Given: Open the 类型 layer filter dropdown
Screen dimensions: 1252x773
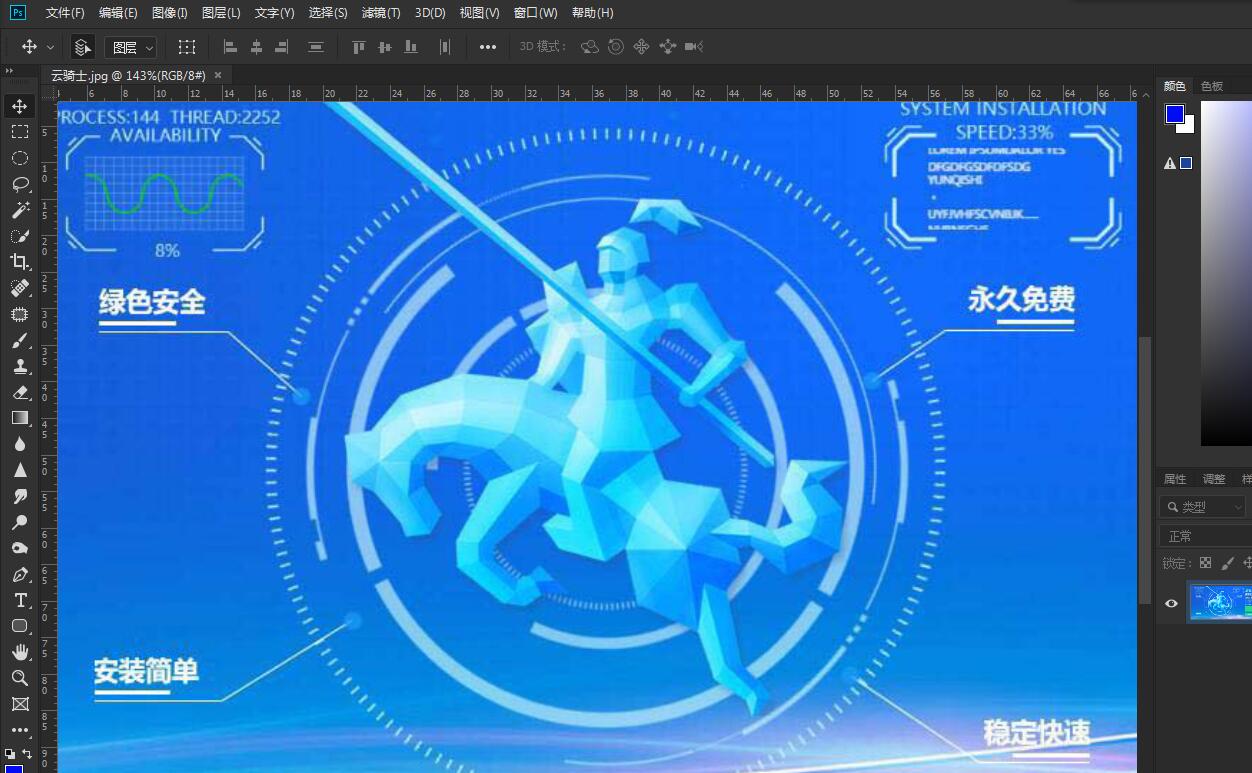Looking at the screenshot, I should click(x=1203, y=507).
